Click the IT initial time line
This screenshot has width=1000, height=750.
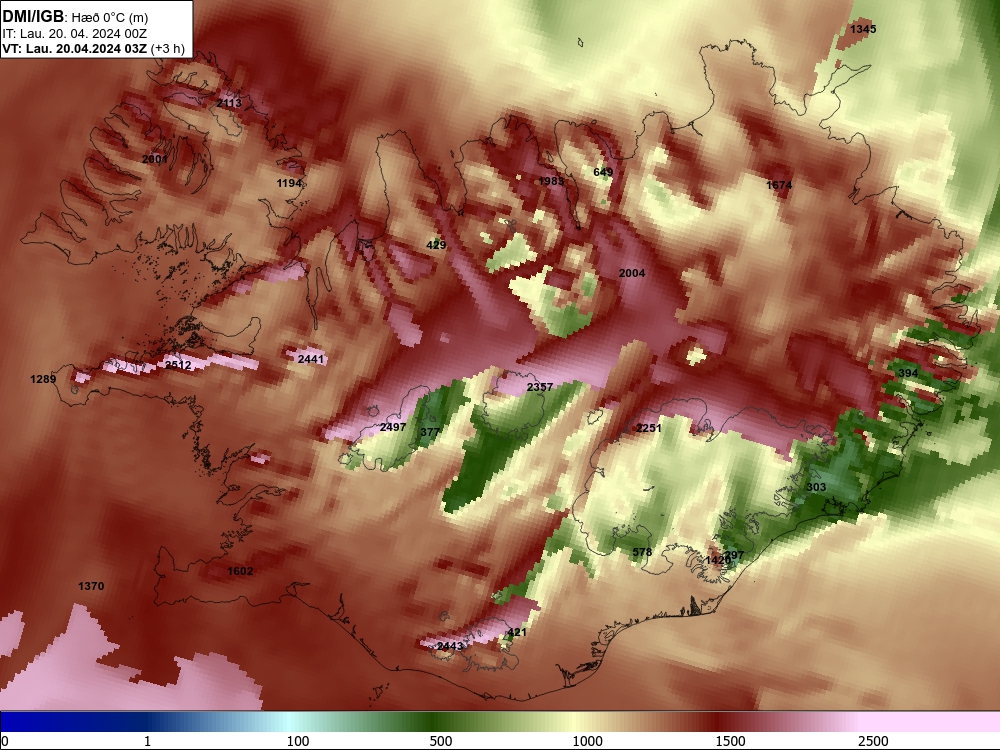[74, 34]
